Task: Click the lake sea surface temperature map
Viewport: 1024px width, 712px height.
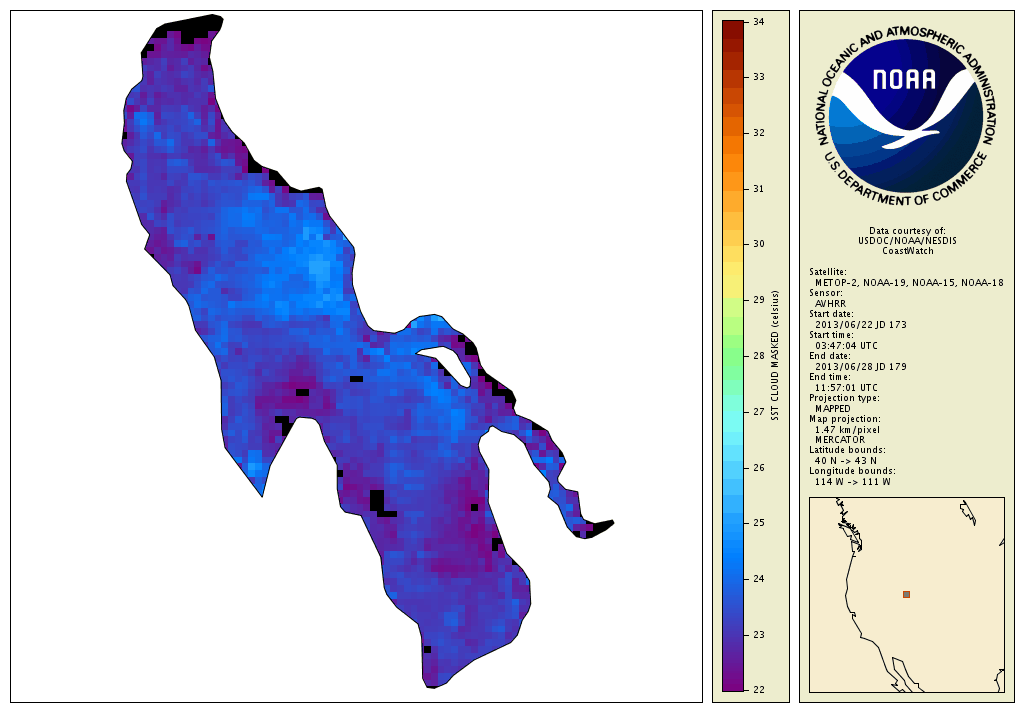Action: tap(368, 351)
